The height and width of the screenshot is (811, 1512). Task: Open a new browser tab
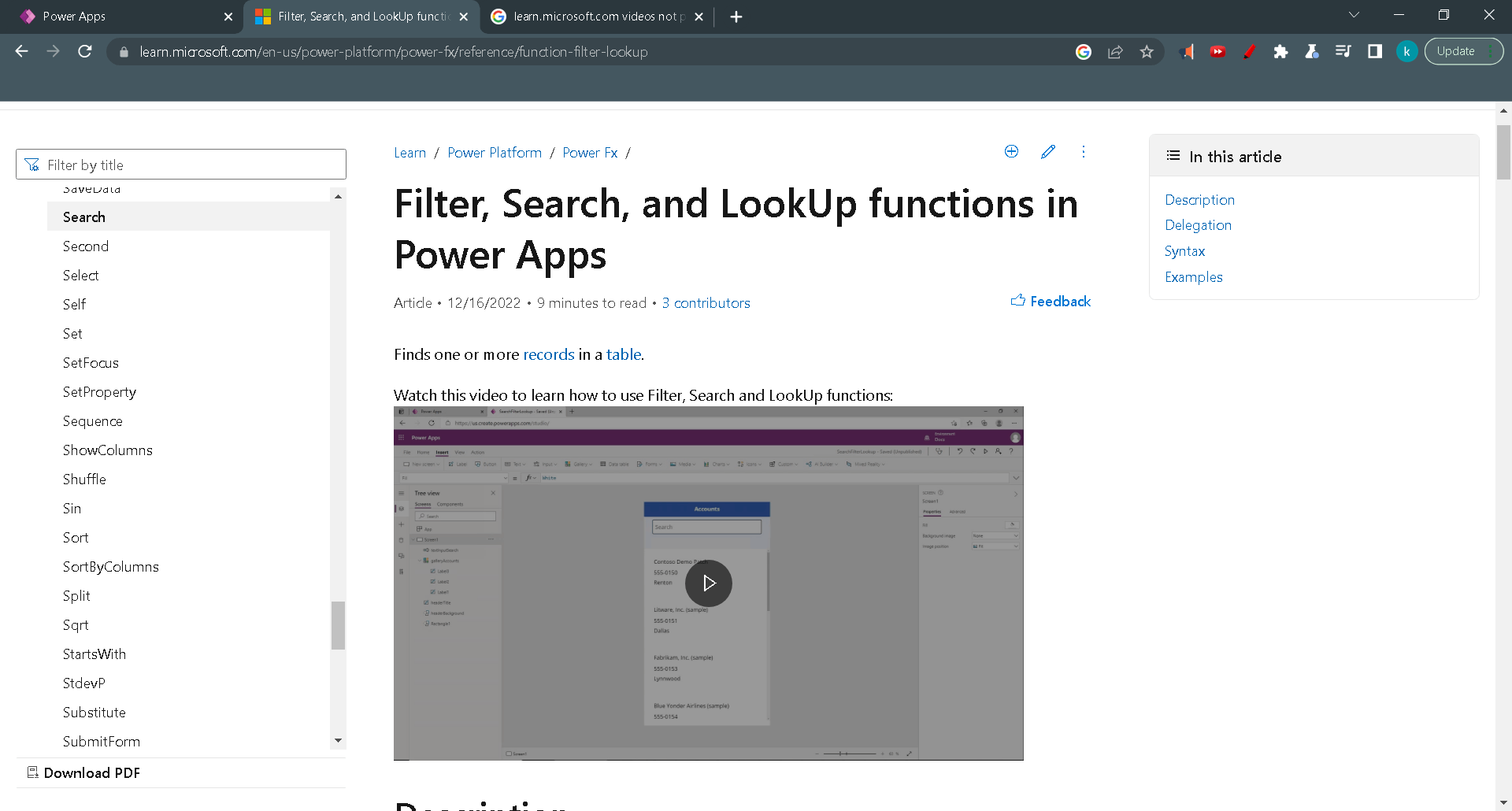click(736, 17)
